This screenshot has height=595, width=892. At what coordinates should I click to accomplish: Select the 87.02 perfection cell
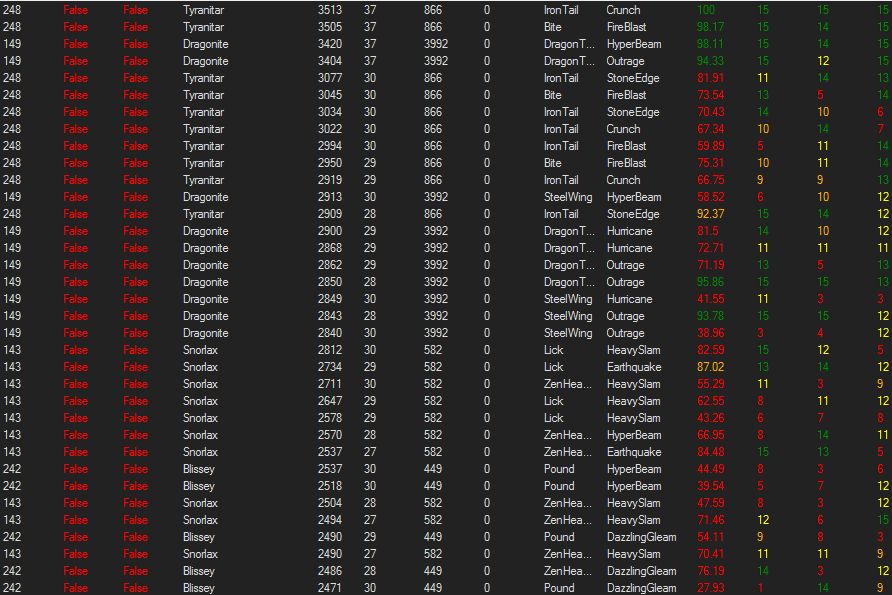coord(711,367)
